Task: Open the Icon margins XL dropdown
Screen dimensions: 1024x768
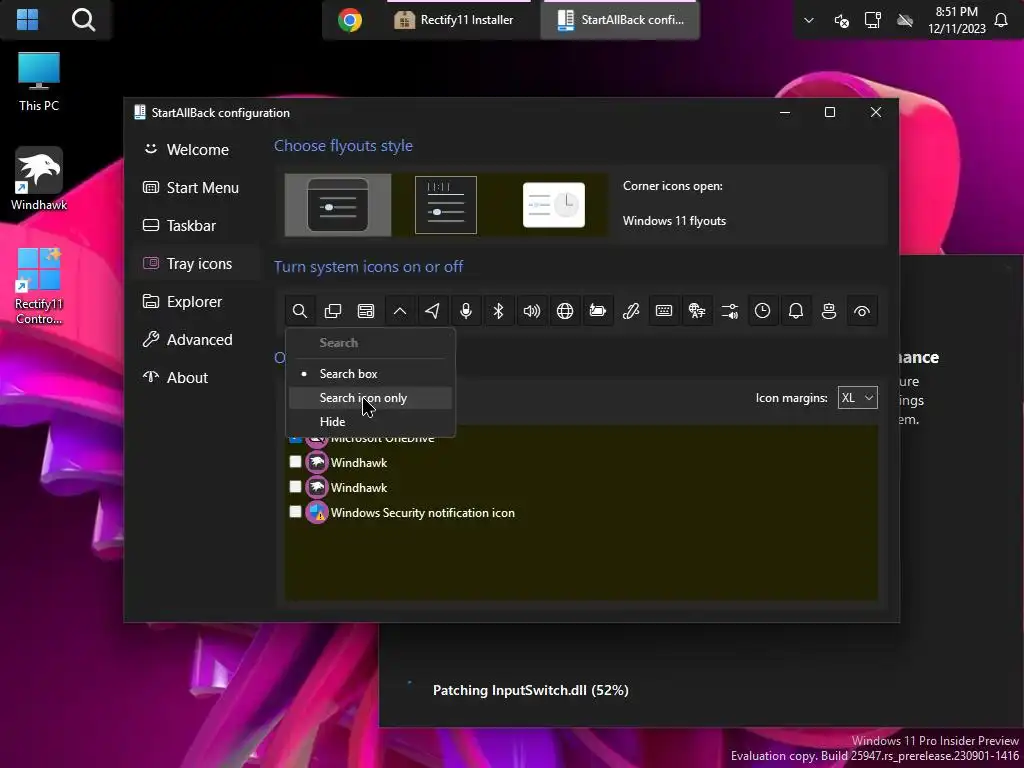Action: click(x=857, y=398)
